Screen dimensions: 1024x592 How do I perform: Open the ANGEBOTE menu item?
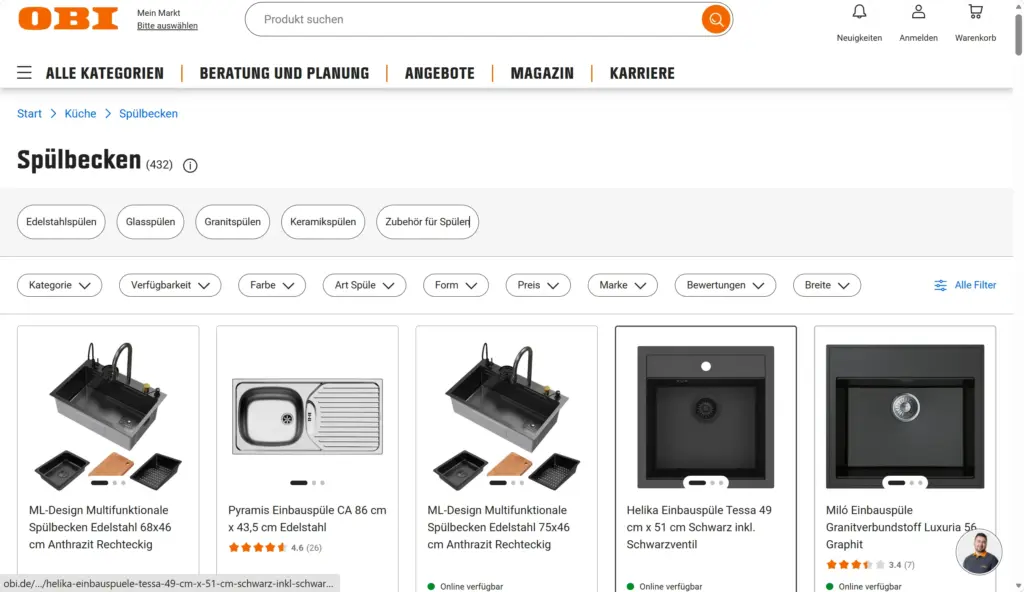[440, 73]
